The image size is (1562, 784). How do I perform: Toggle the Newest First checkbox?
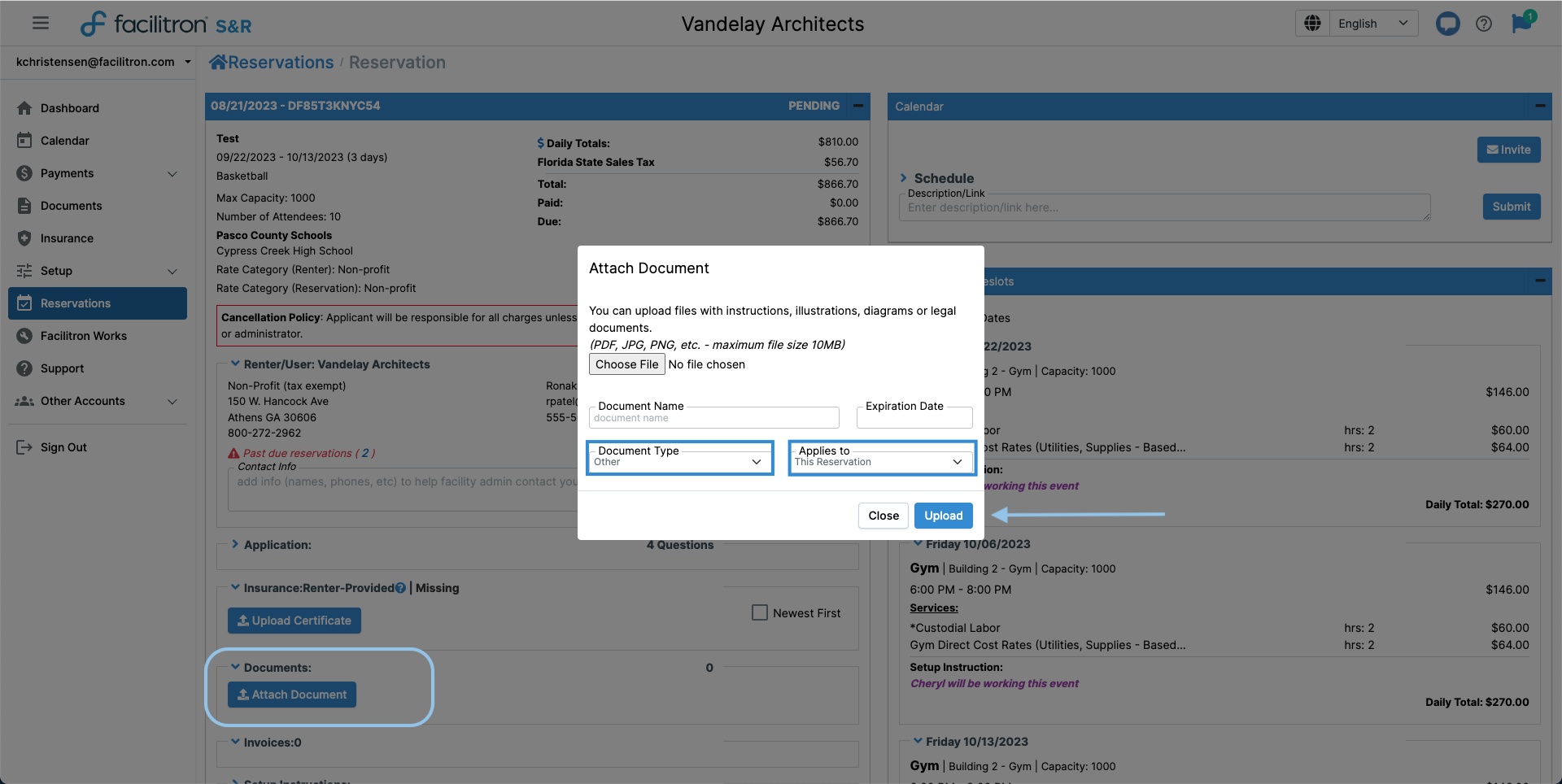(760, 612)
